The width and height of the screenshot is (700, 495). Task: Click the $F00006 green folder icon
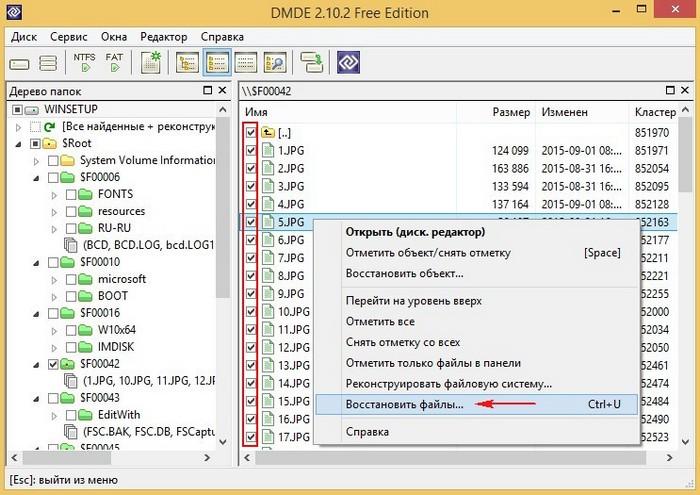pos(67,178)
